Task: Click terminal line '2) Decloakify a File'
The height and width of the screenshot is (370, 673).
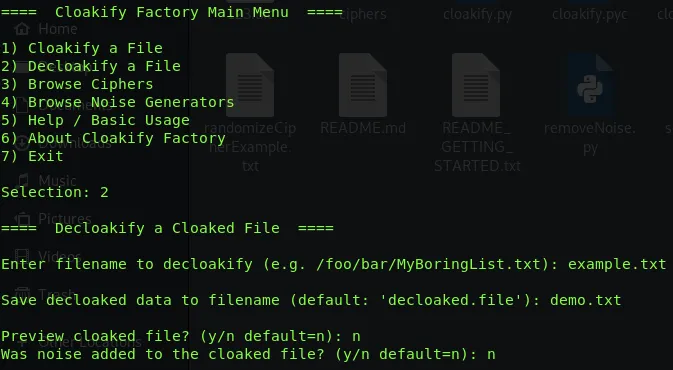Action: pyautogui.click(x=91, y=66)
